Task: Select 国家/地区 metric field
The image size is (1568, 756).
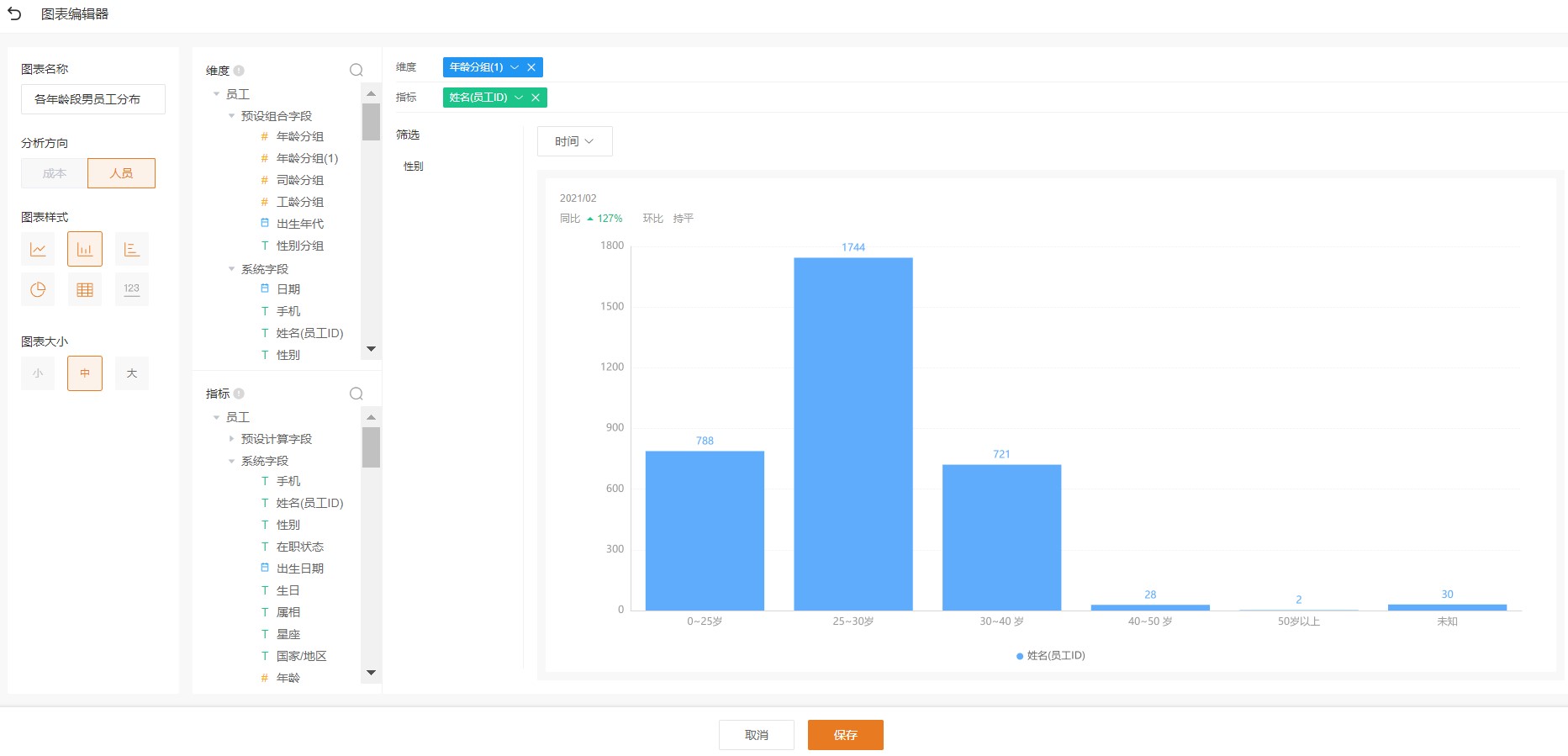Action: (x=301, y=656)
